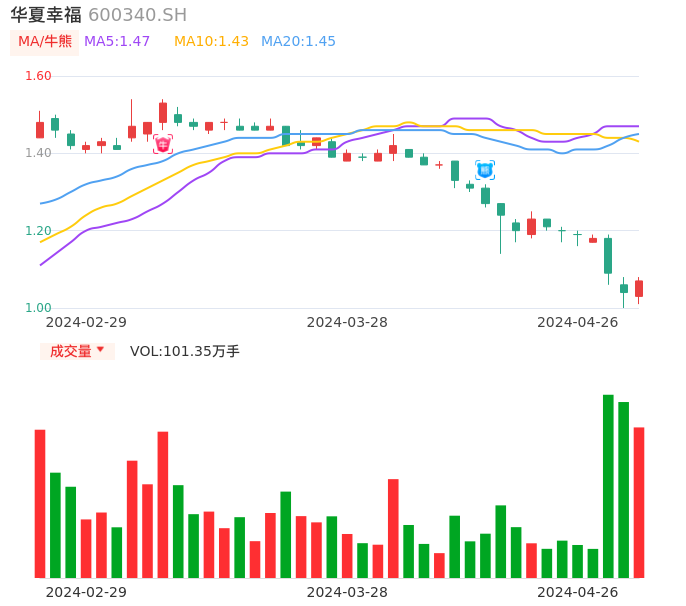Click the first red volume bar at left

pyautogui.click(x=40, y=504)
